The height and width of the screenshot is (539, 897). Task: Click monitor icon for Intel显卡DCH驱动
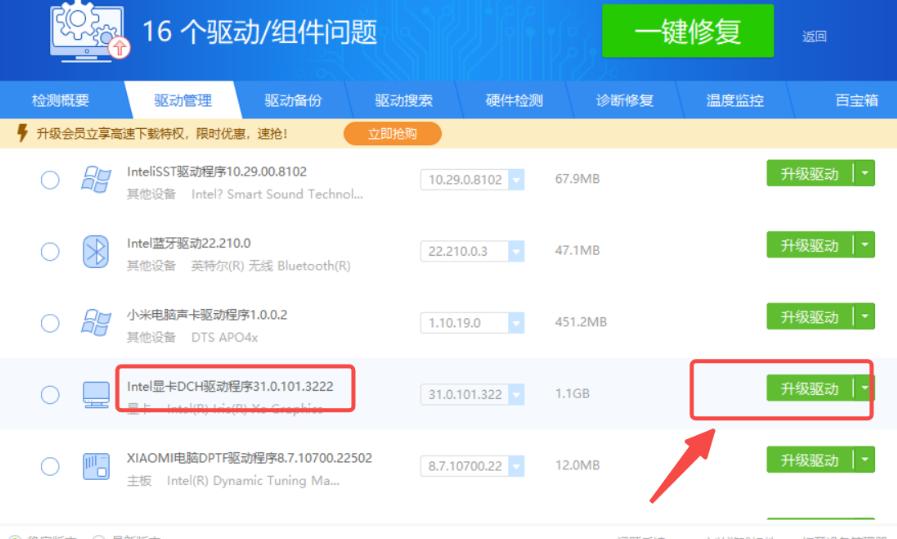tap(96, 395)
